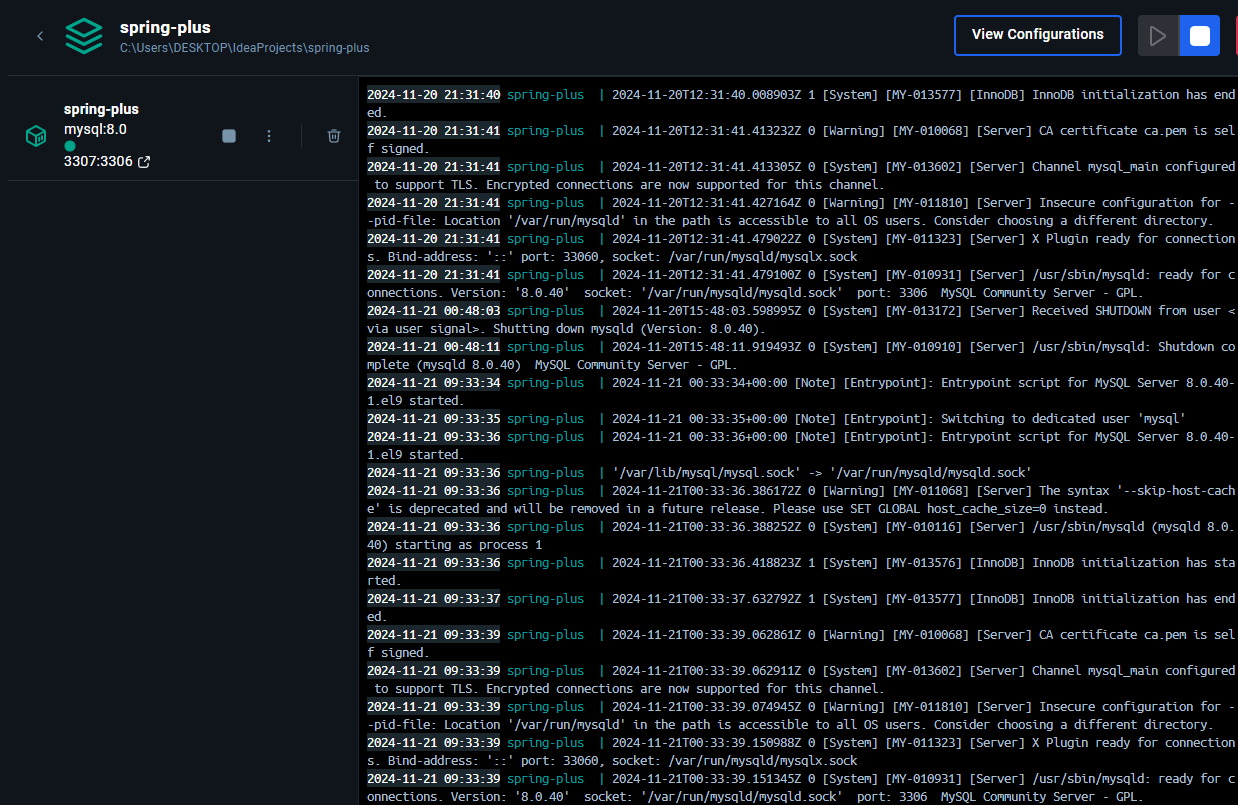Click "2024-11-21T00:33:36.418823Z" log time value

[706, 563]
